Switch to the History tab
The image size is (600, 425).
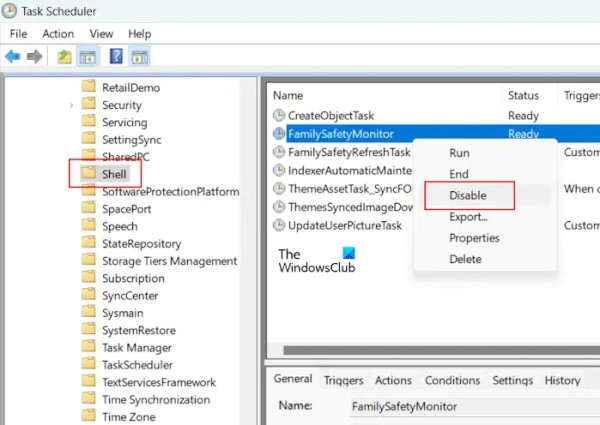pos(562,380)
